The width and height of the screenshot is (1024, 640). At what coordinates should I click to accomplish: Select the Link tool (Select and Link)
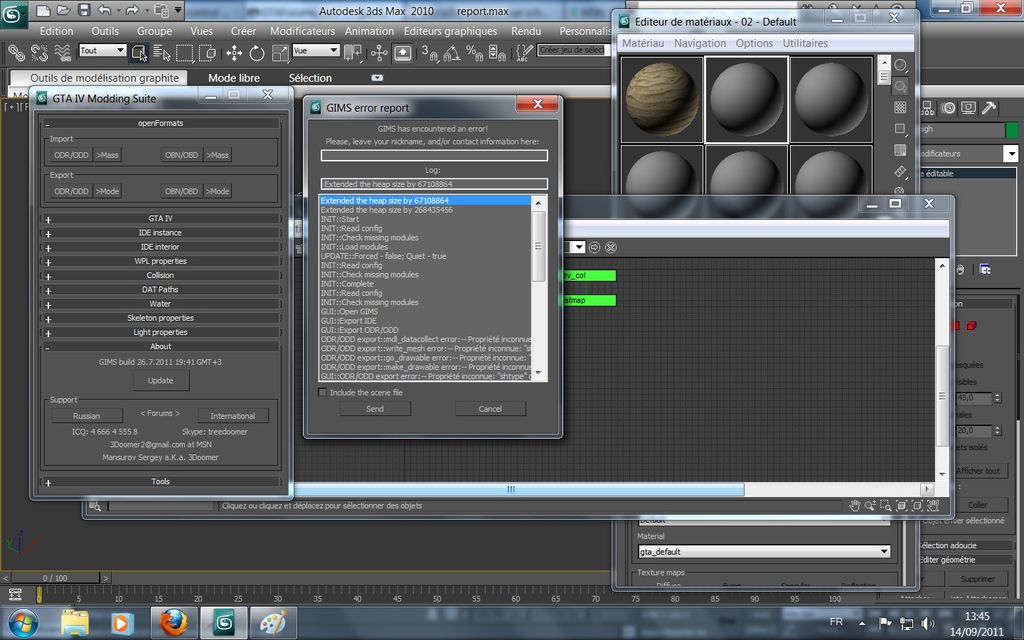pyautogui.click(x=16, y=53)
